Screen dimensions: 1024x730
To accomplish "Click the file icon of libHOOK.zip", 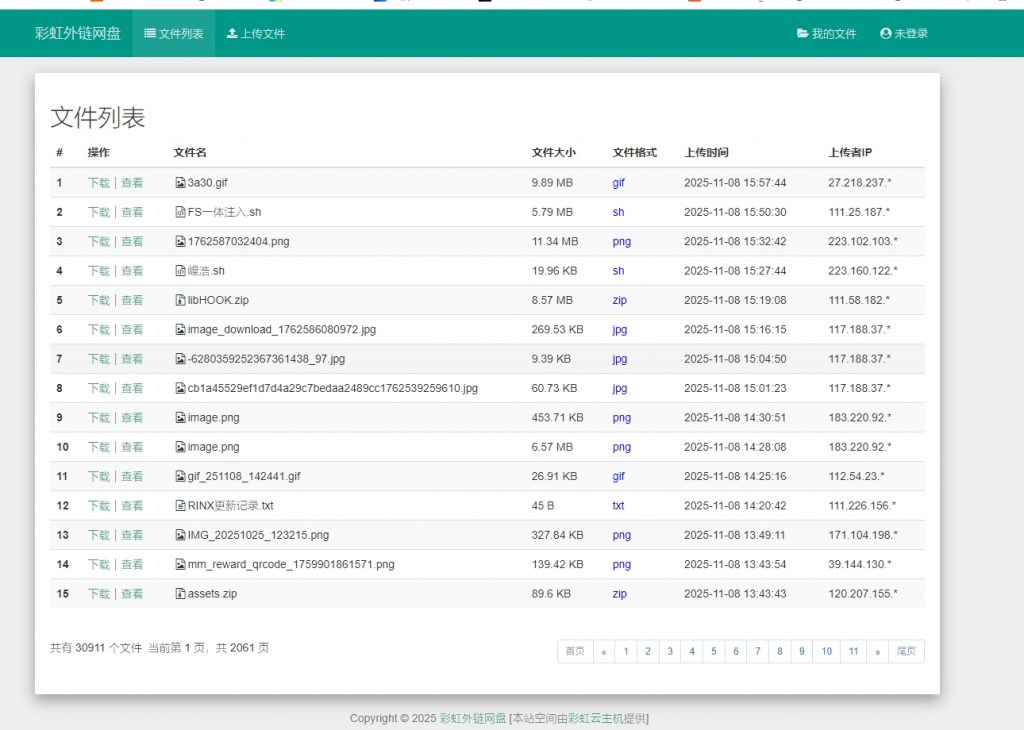I will click(180, 300).
